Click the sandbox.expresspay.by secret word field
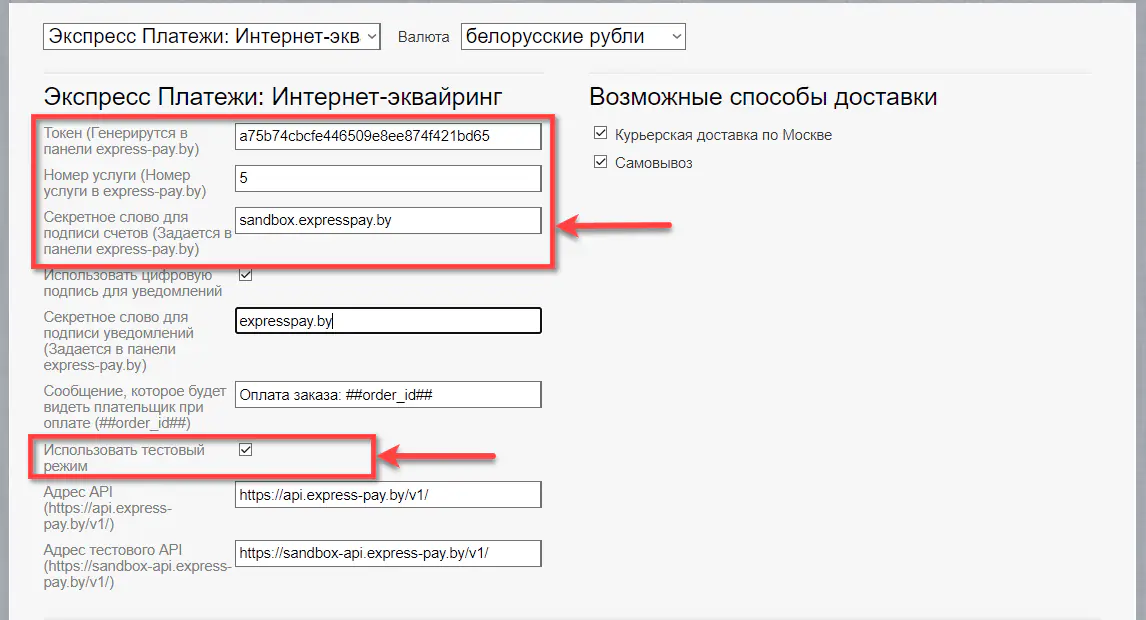 tap(388, 220)
